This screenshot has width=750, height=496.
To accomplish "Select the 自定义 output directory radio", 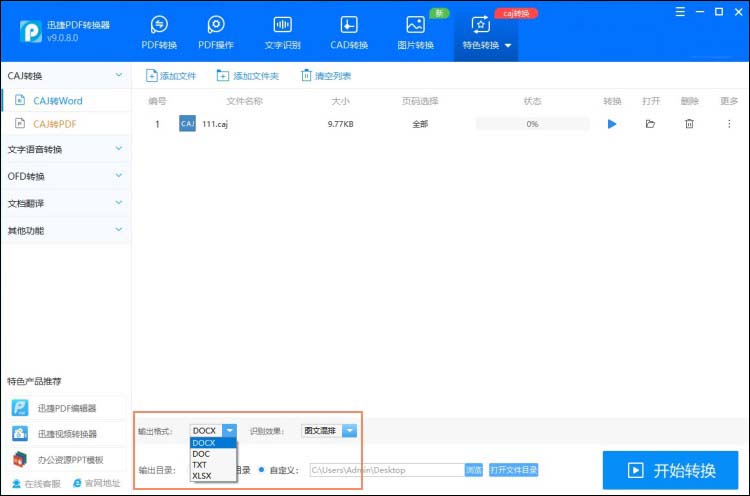I will point(262,470).
